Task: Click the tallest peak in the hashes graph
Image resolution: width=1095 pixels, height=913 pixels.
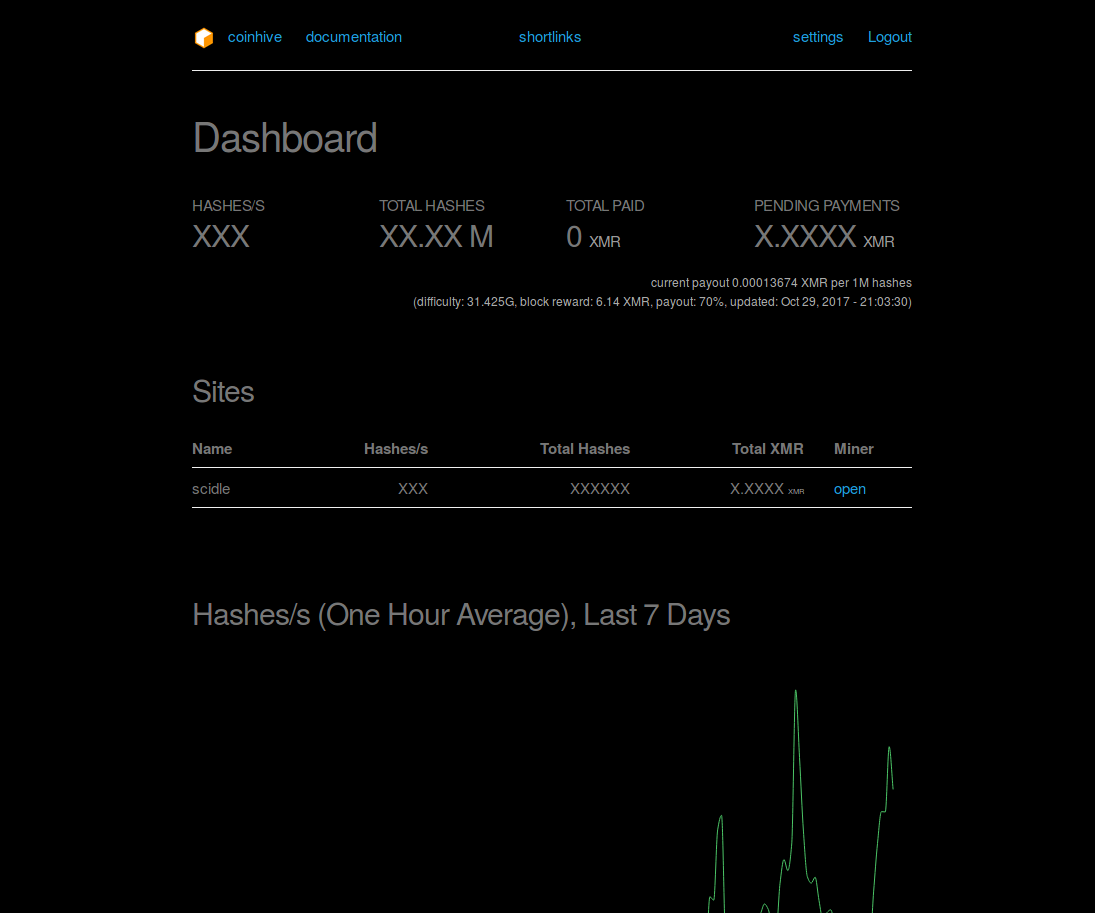Action: 795,692
